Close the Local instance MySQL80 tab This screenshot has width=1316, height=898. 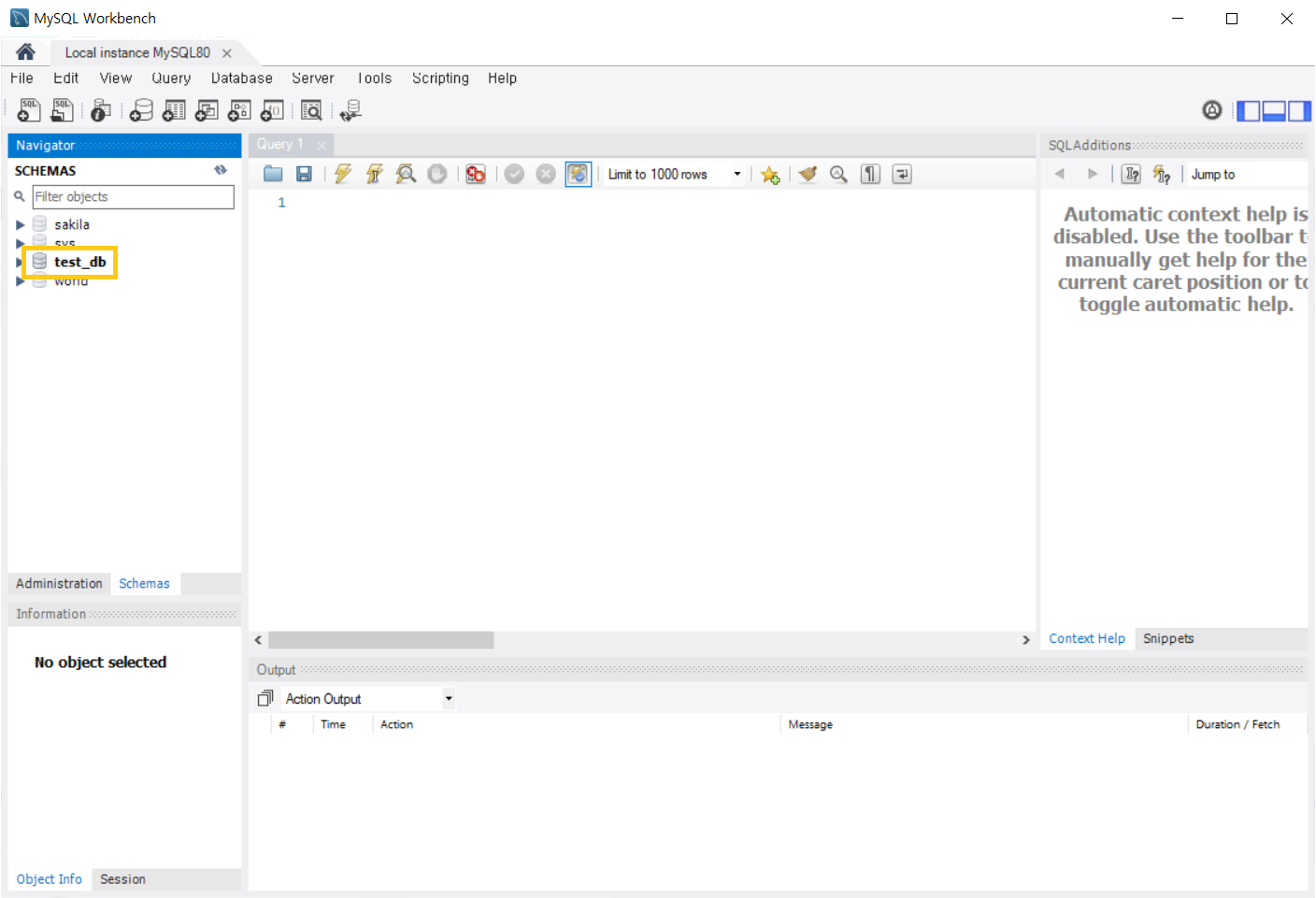click(x=226, y=53)
